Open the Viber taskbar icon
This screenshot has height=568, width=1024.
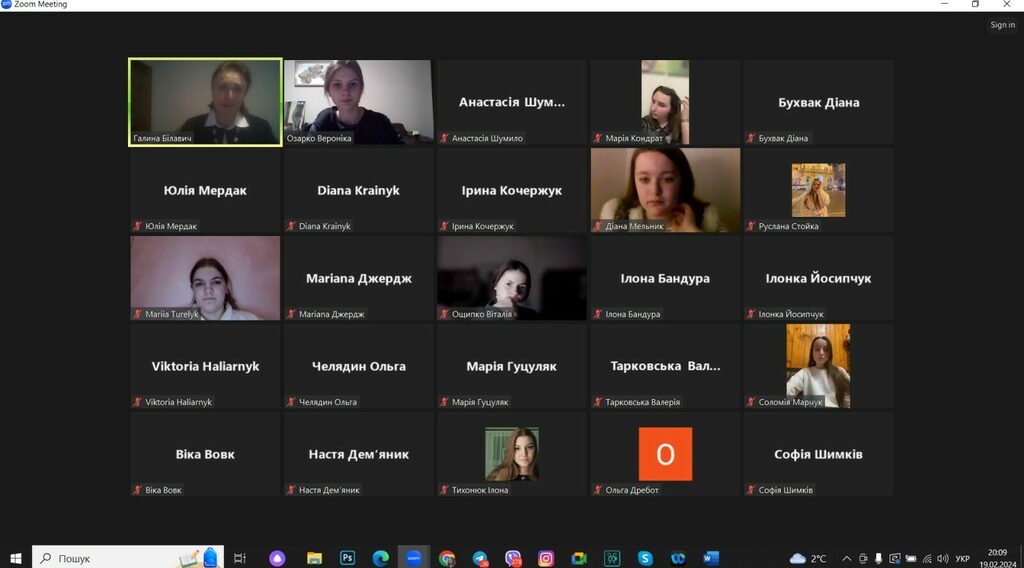[x=513, y=558]
